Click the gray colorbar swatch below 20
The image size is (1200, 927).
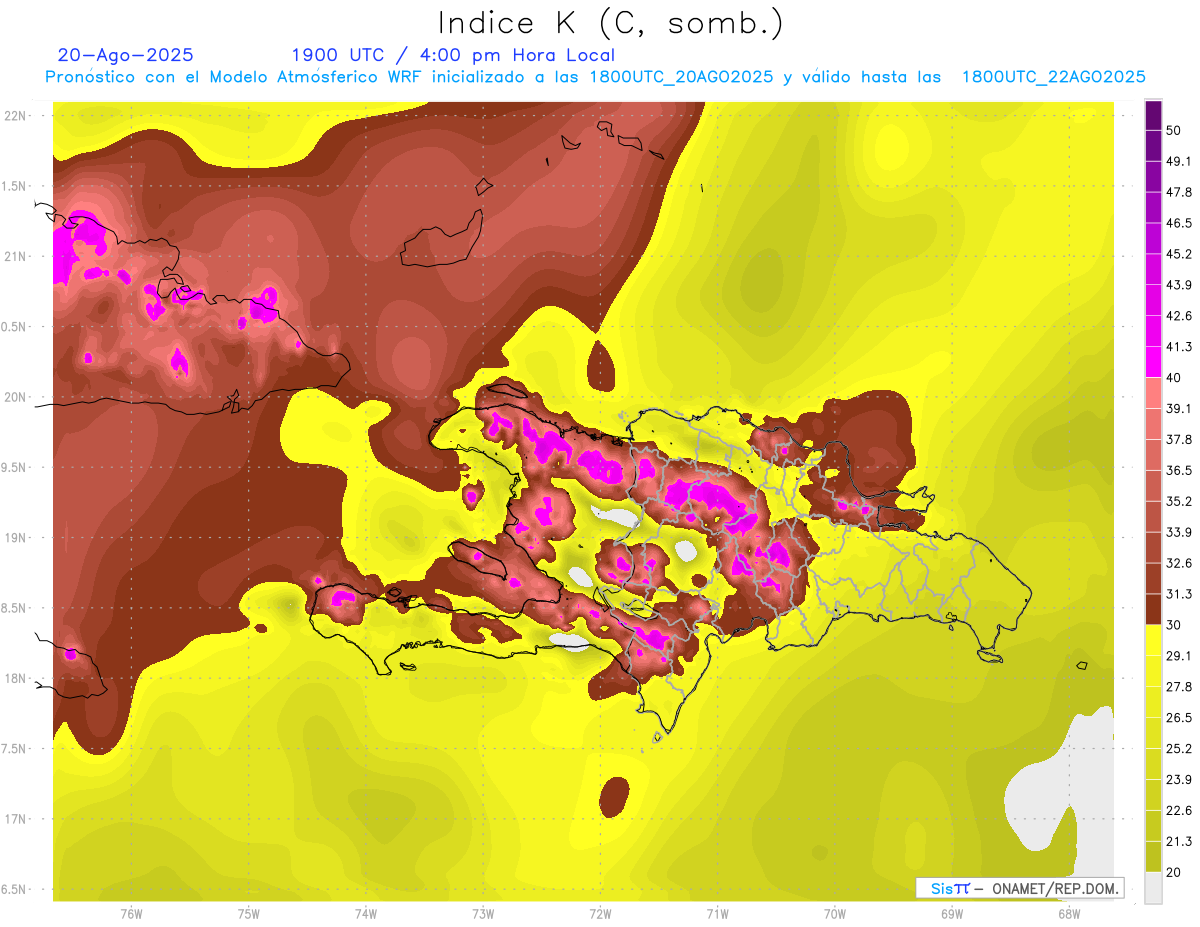click(1153, 888)
